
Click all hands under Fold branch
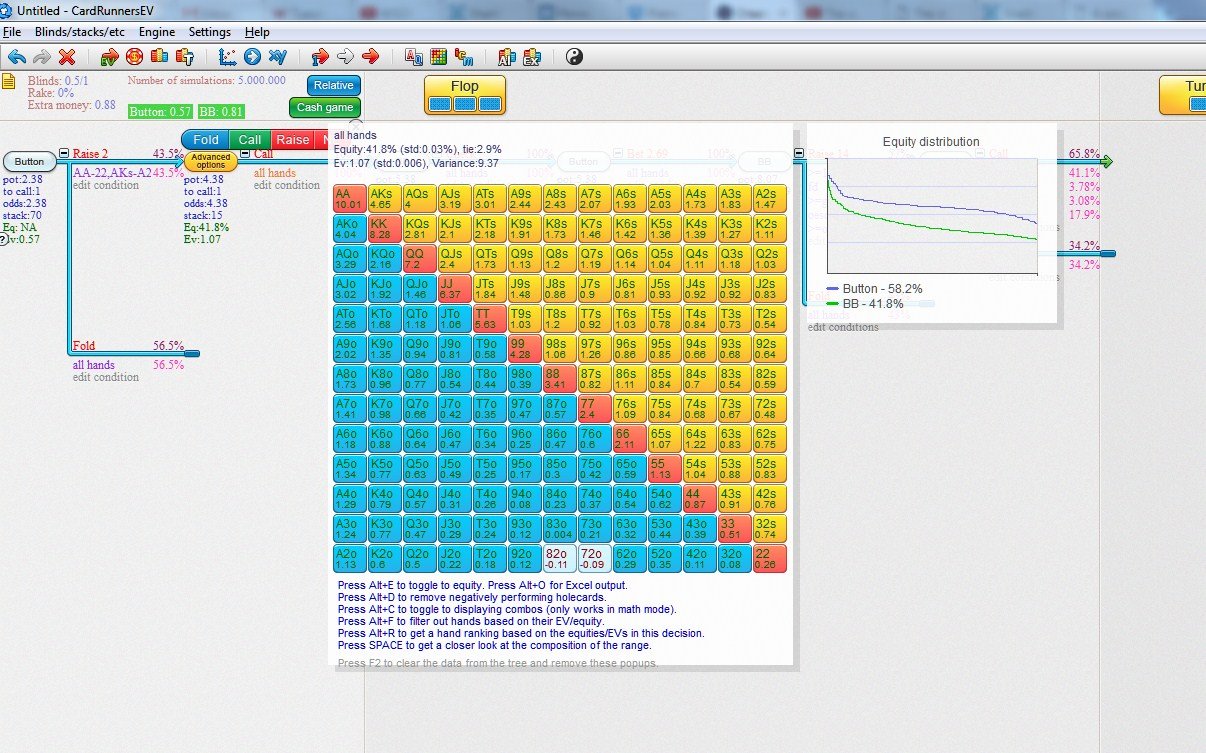click(93, 365)
